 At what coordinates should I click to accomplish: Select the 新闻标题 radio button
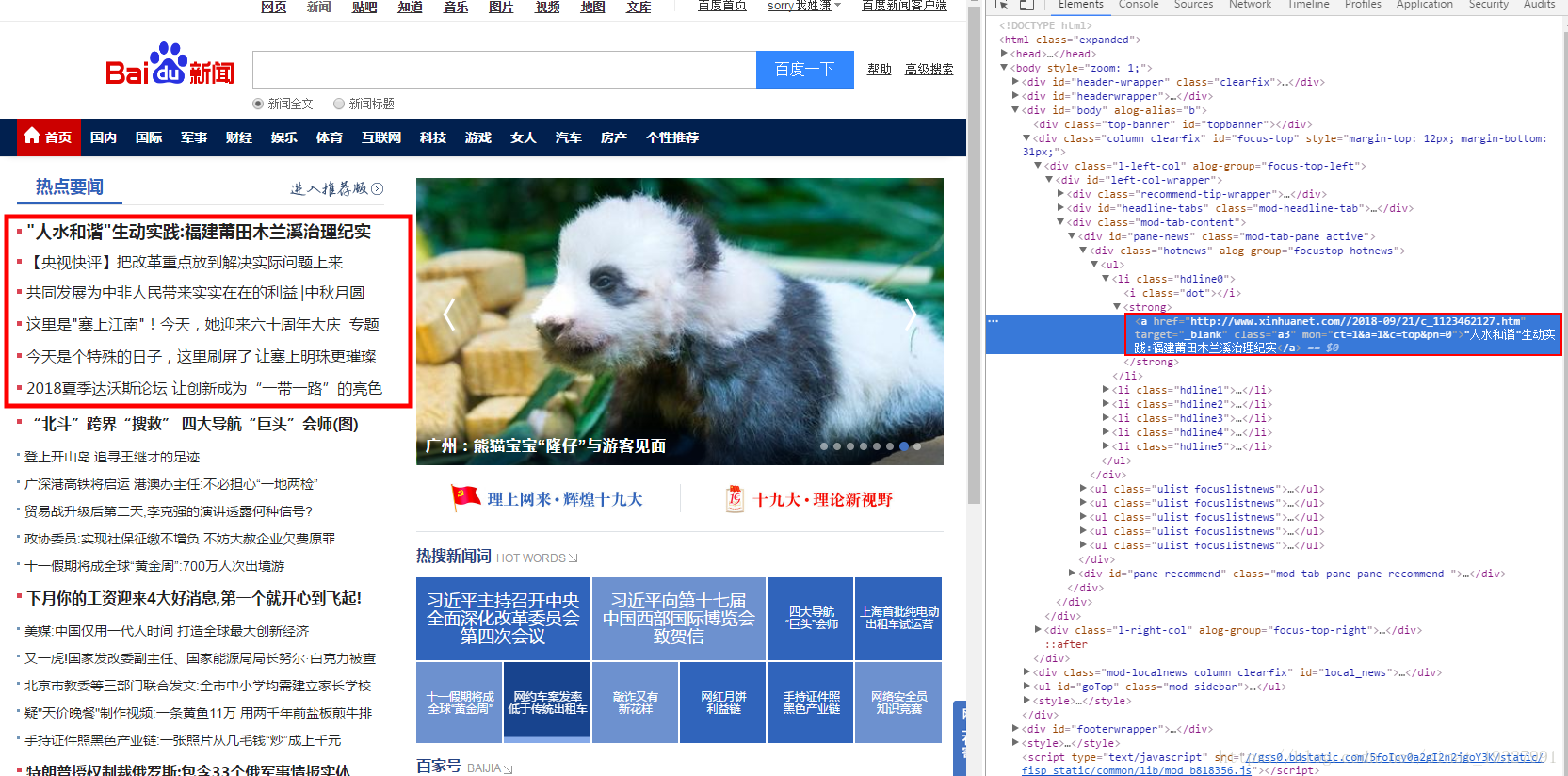(x=339, y=104)
